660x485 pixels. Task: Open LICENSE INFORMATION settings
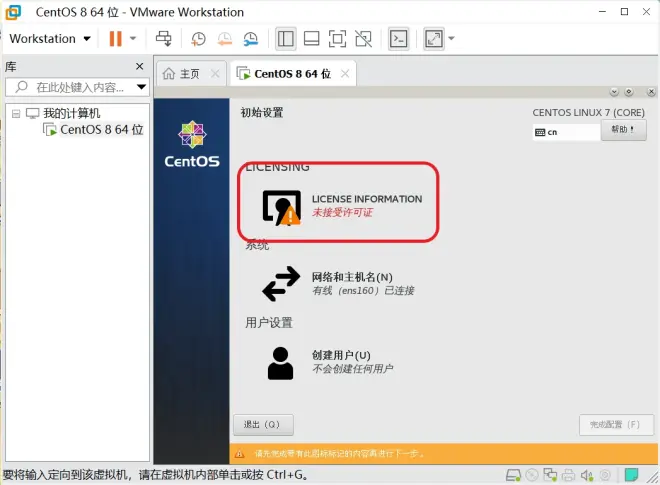coord(341,205)
